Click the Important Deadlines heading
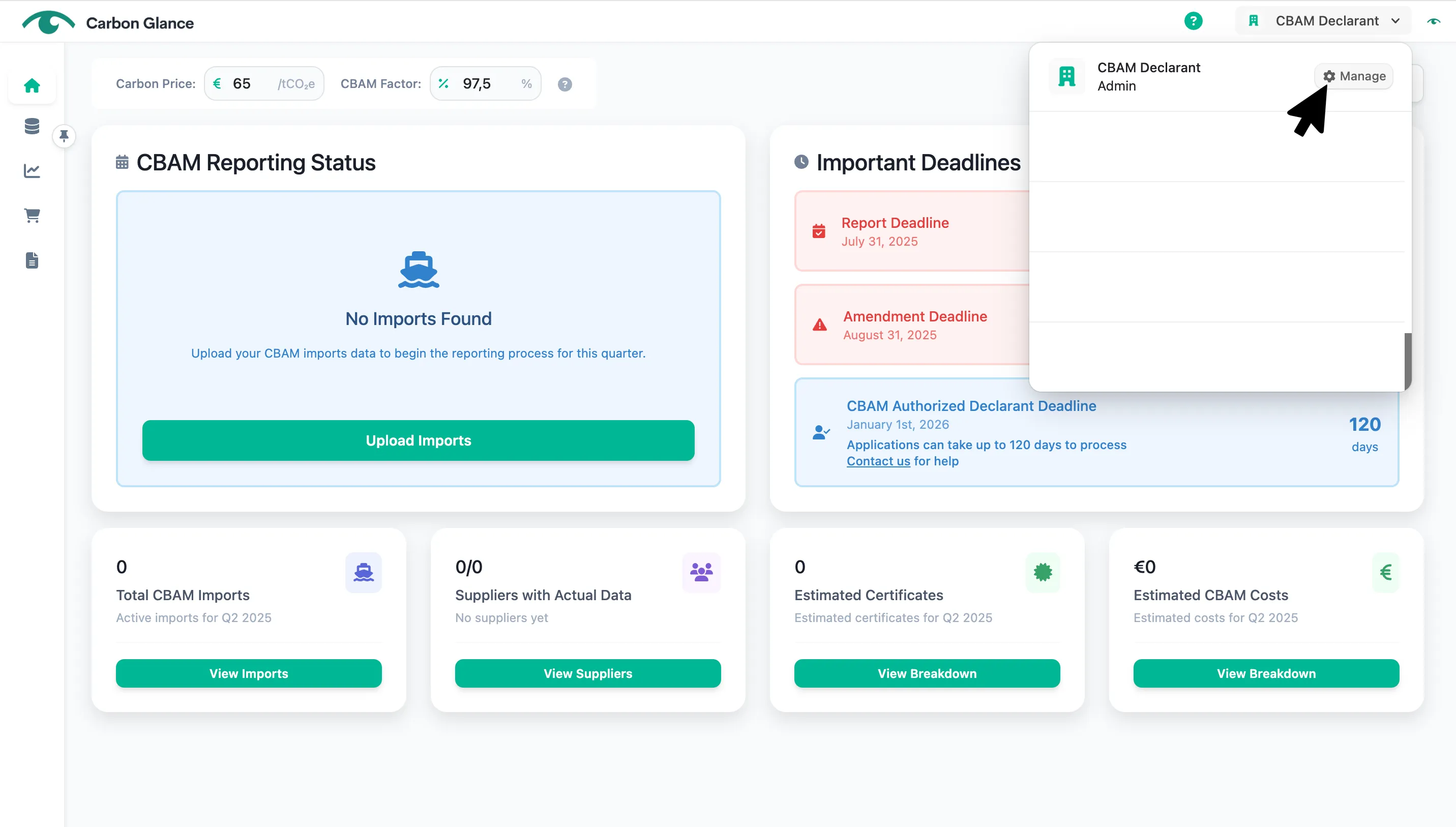Image resolution: width=1456 pixels, height=827 pixels. pyautogui.click(x=918, y=162)
